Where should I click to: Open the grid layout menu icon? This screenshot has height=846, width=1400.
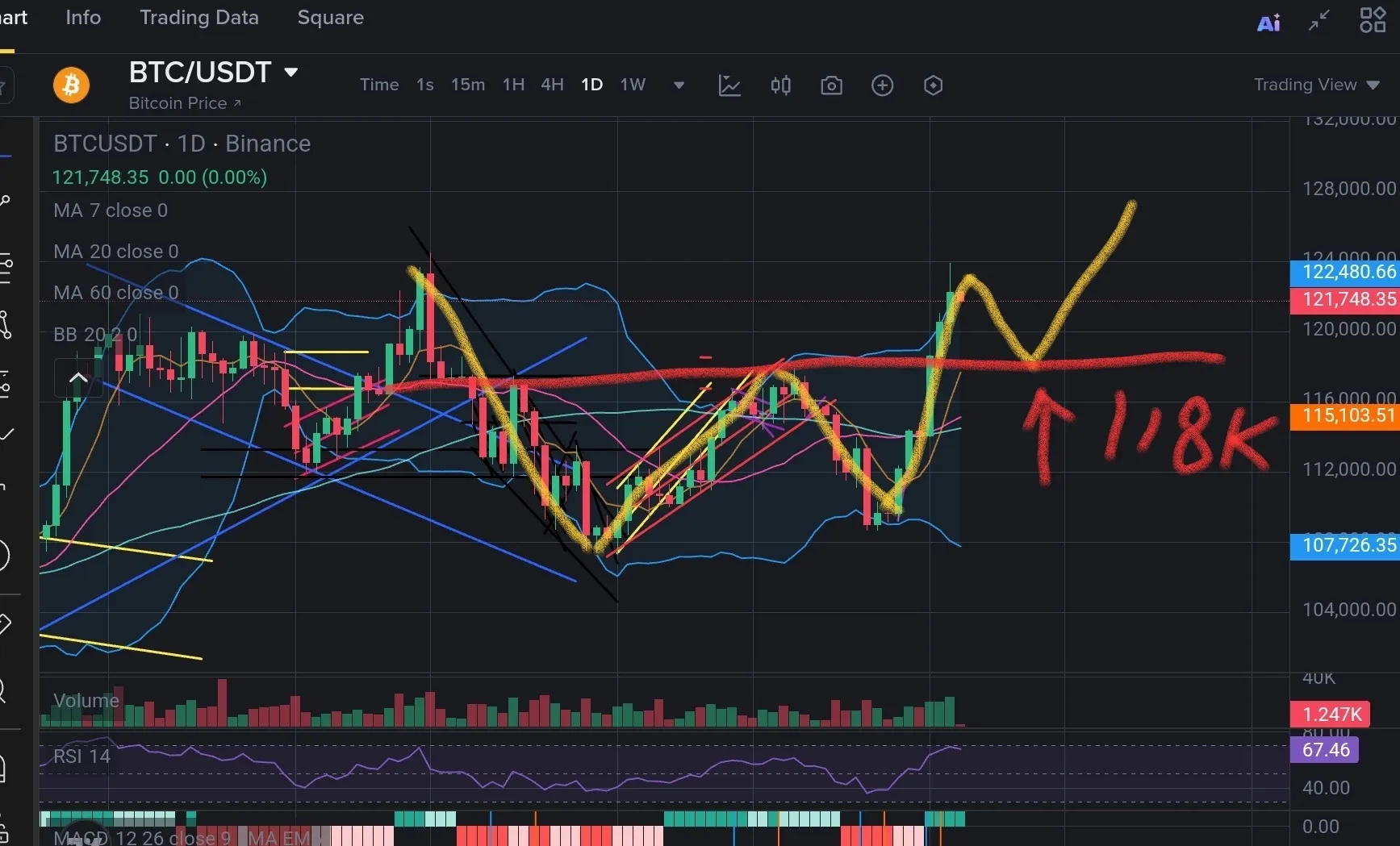1373,20
